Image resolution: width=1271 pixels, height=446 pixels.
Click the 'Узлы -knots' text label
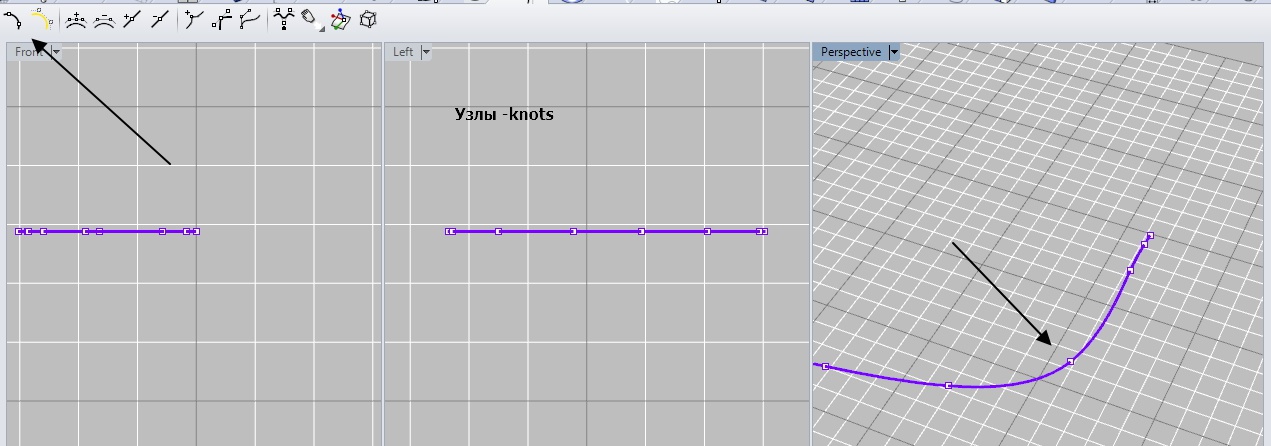coord(504,114)
